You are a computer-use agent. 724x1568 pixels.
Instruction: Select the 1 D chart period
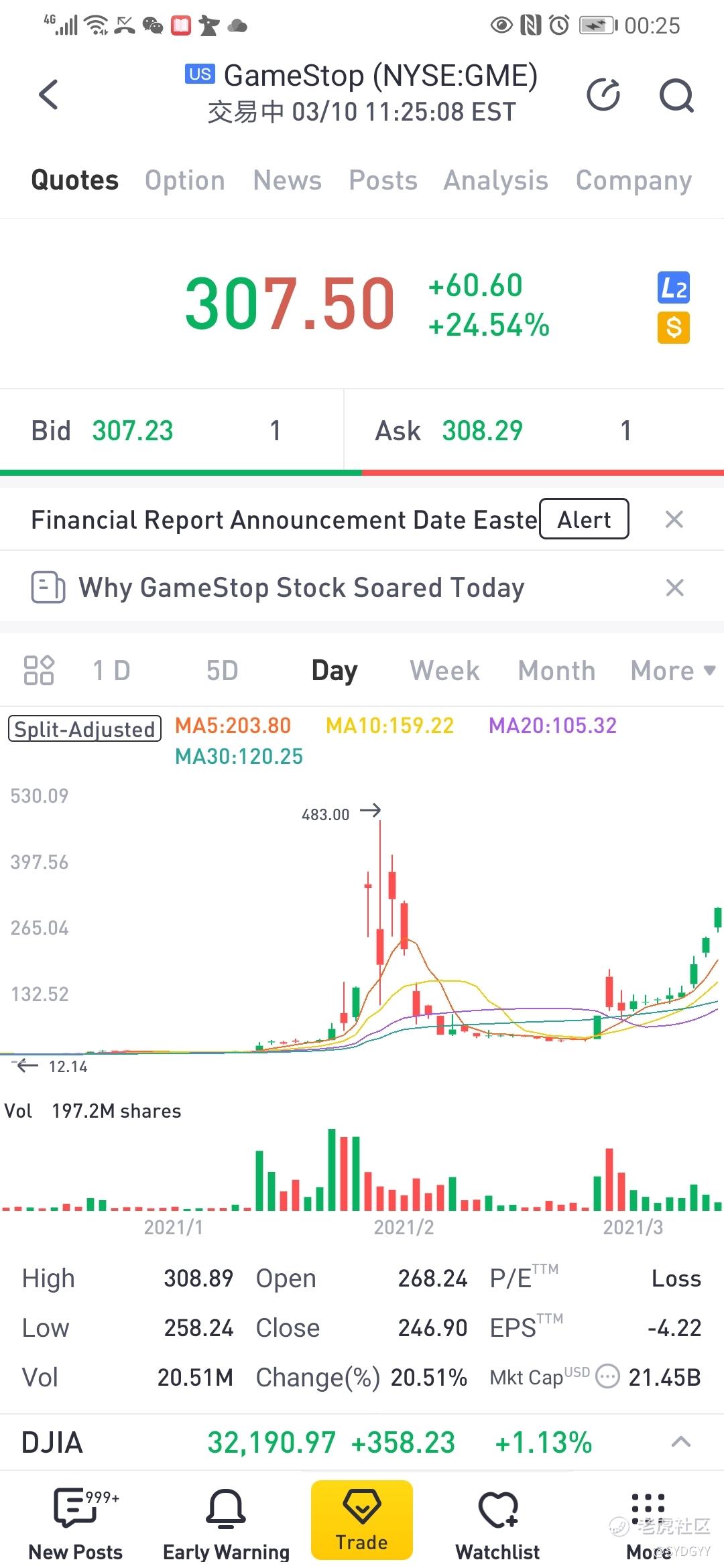coord(111,670)
